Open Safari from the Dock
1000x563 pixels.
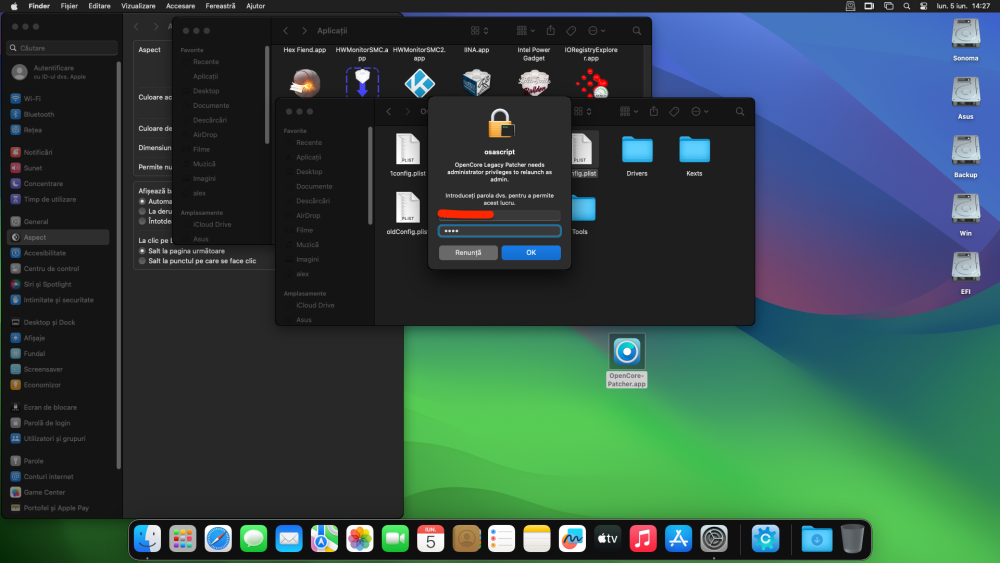218,539
